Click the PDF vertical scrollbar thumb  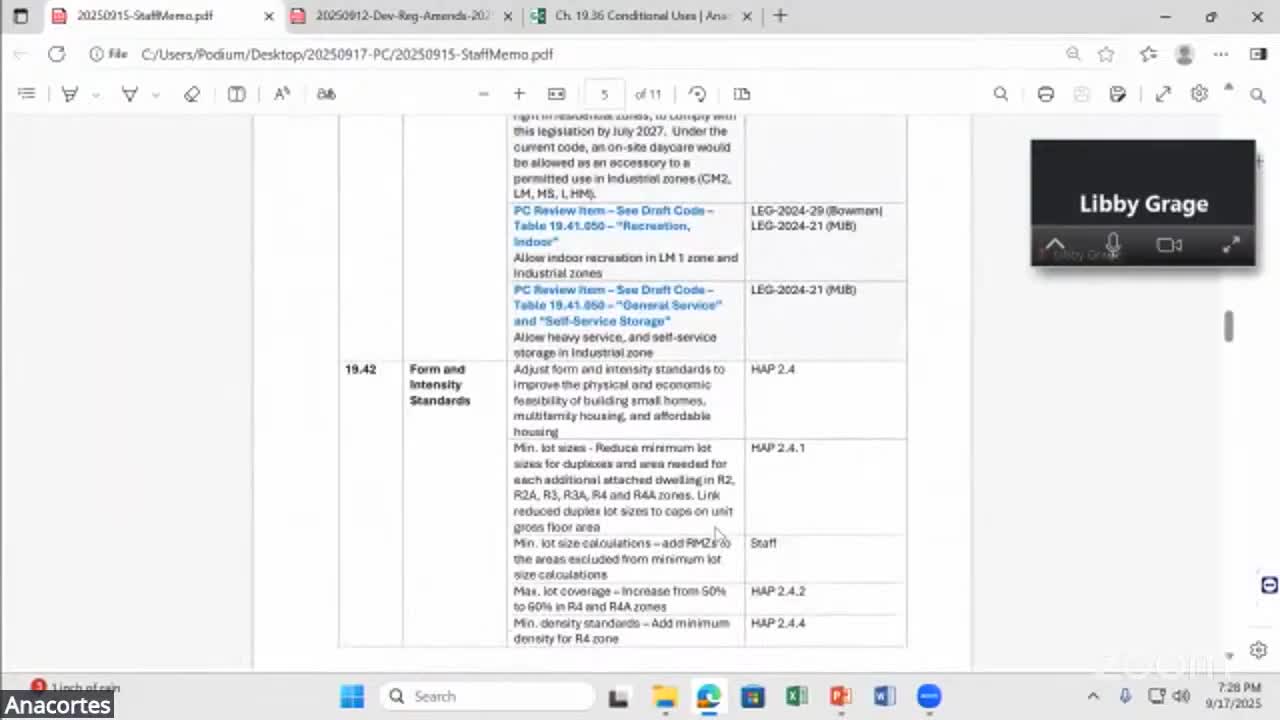tap(1229, 326)
